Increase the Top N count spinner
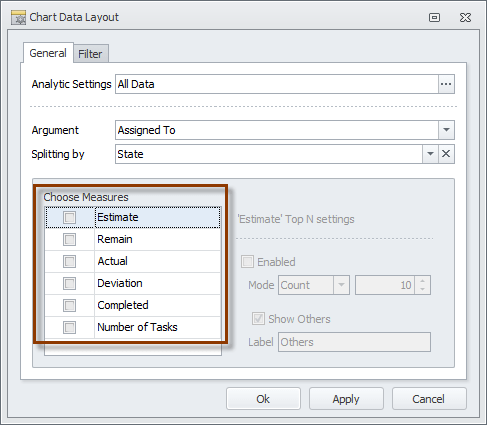This screenshot has width=487, height=425. point(423,281)
